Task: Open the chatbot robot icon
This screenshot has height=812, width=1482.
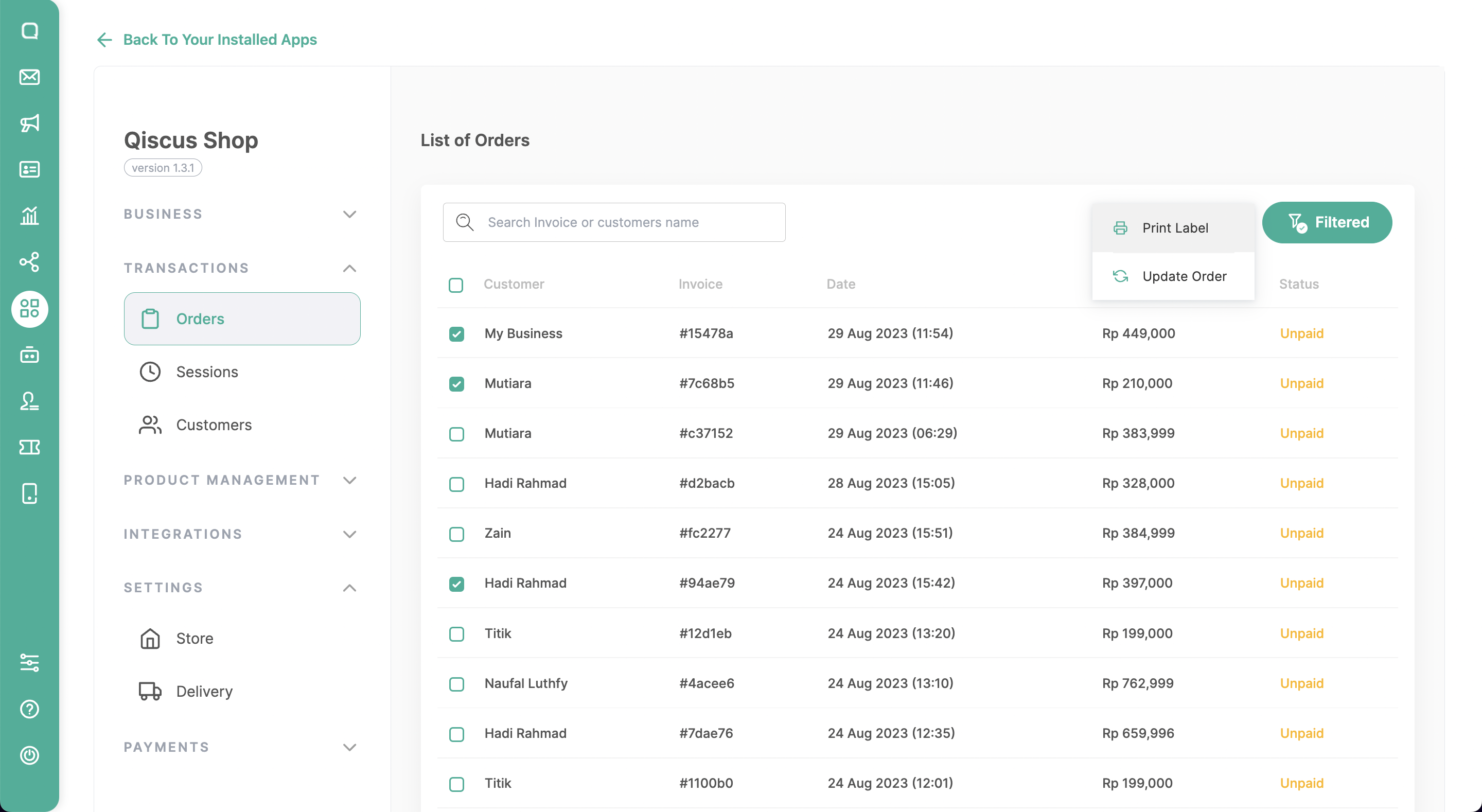Action: 29,355
